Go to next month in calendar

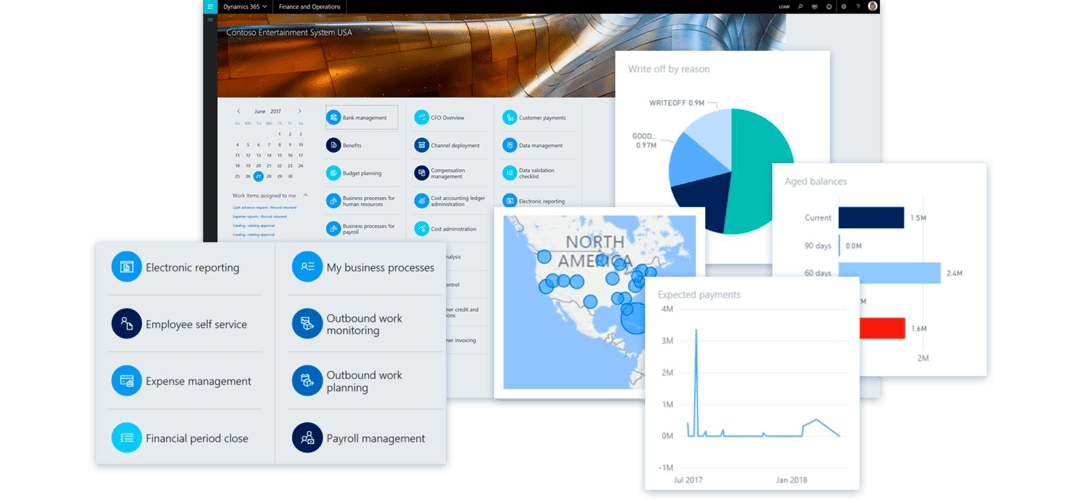pos(300,110)
